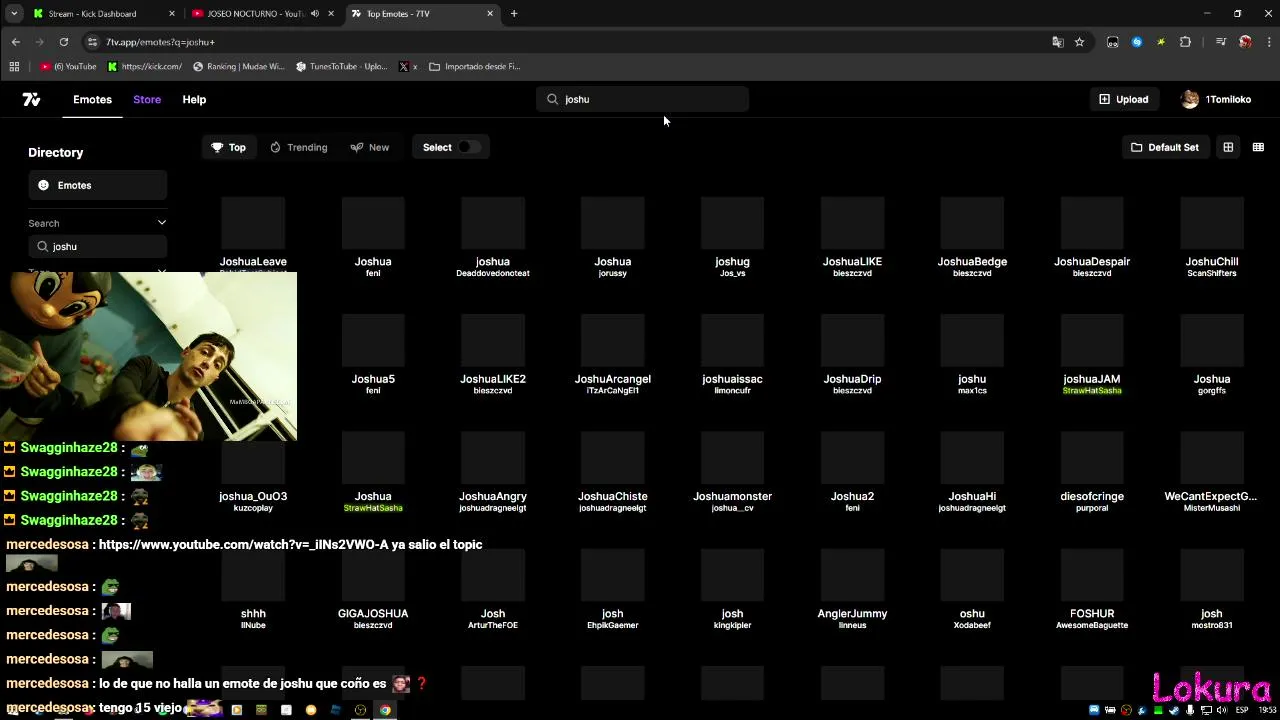Click the address bar URL 7tv.app/emotes
This screenshot has height=720, width=1280.
(x=160, y=42)
